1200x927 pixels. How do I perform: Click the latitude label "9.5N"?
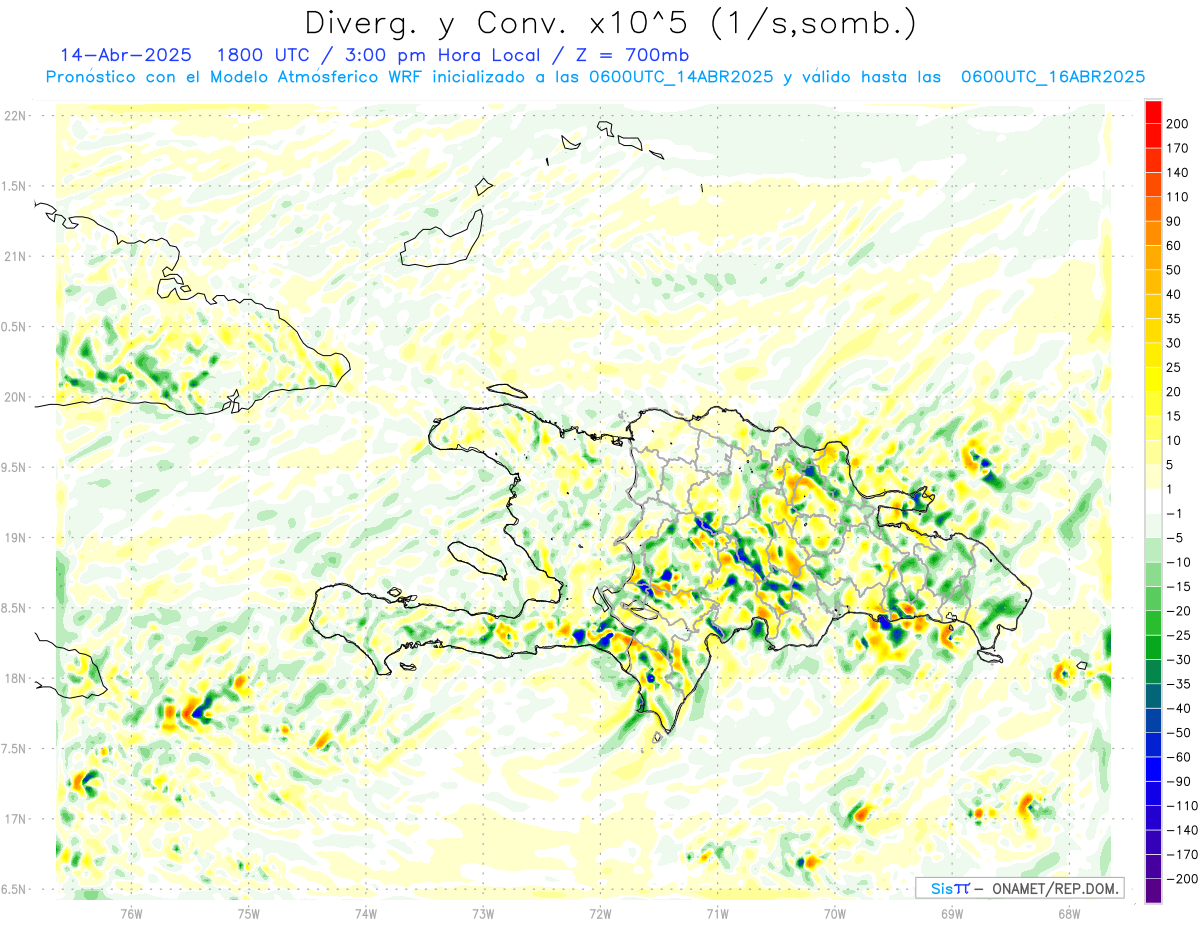pos(14,467)
